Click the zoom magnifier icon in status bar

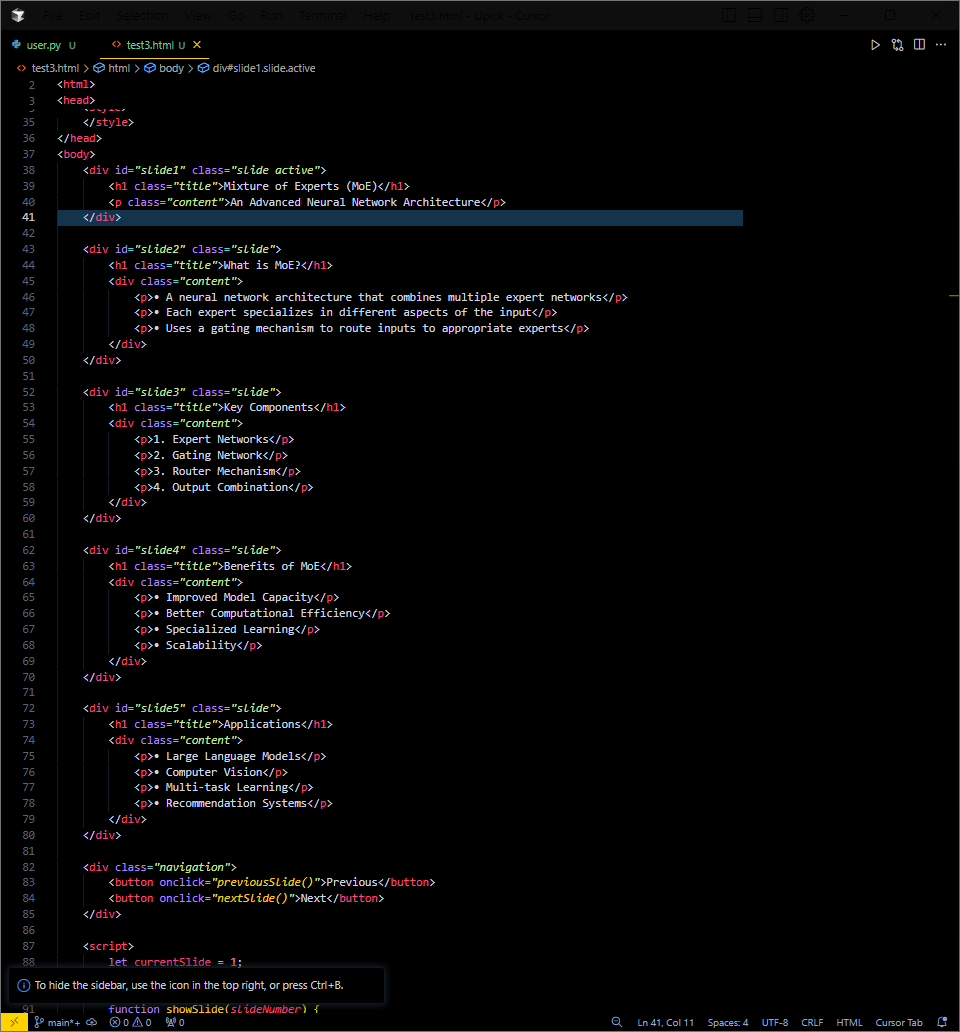(x=617, y=1022)
